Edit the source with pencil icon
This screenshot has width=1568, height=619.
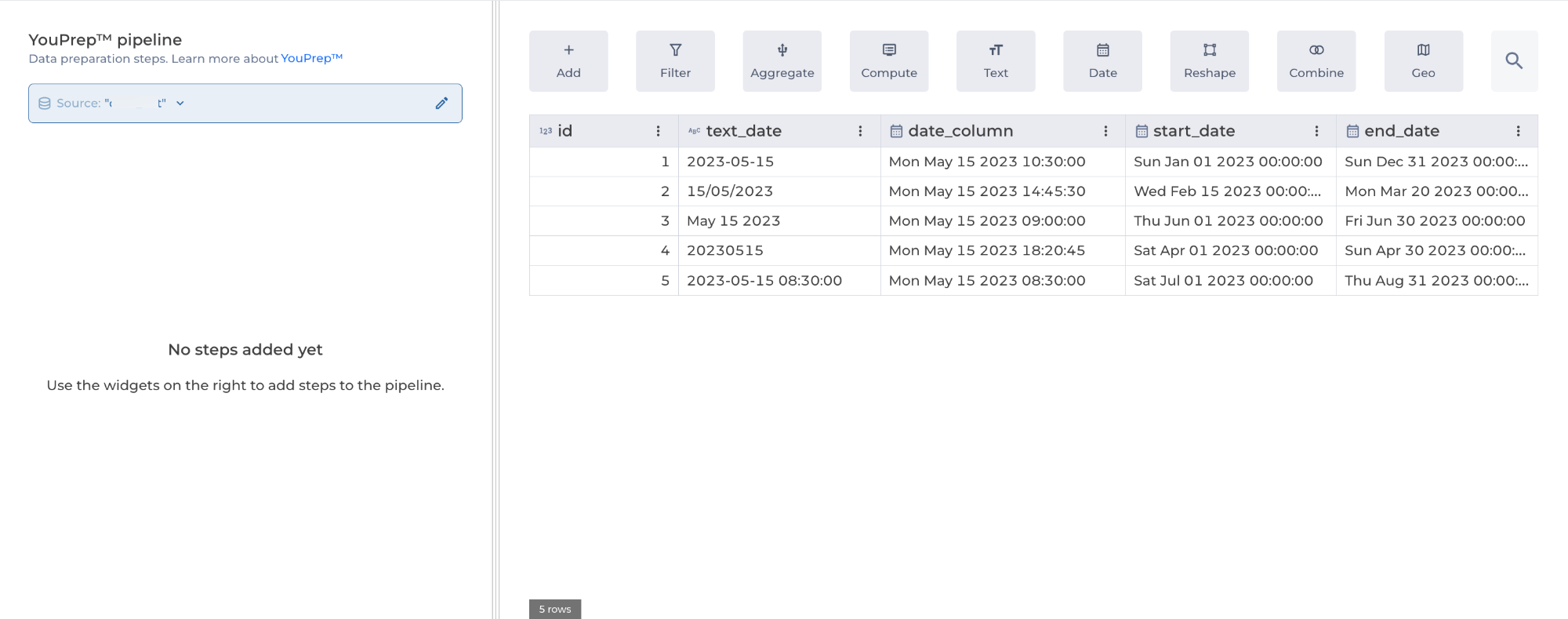point(441,104)
